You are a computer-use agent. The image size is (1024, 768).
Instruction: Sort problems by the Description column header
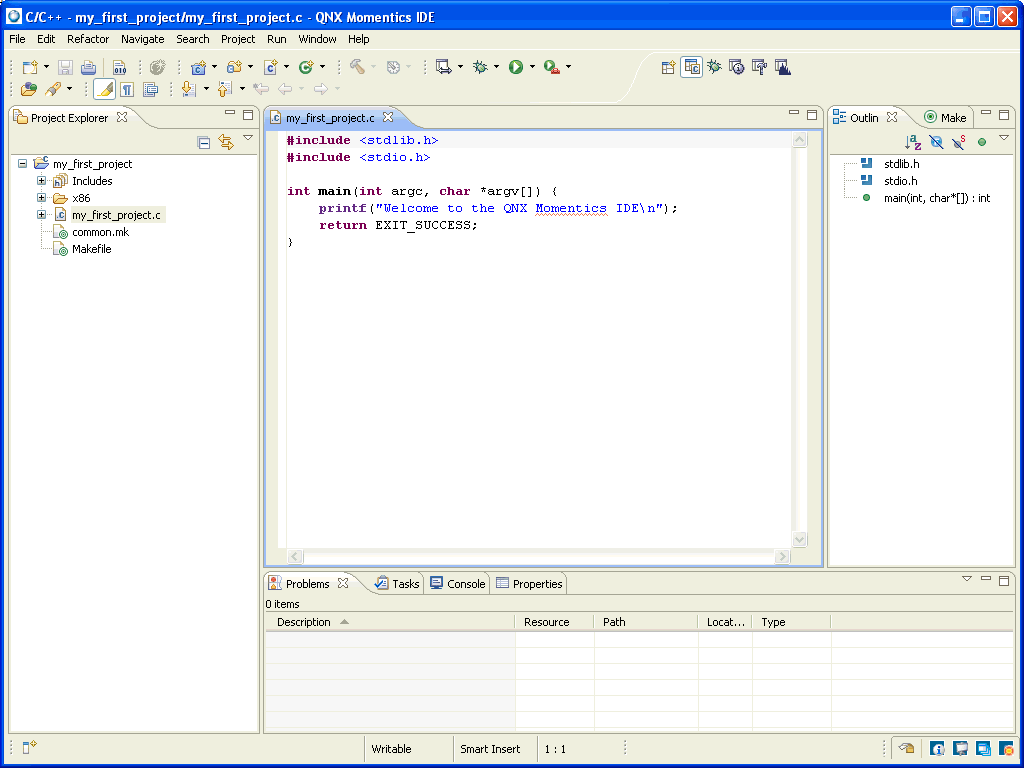[304, 622]
